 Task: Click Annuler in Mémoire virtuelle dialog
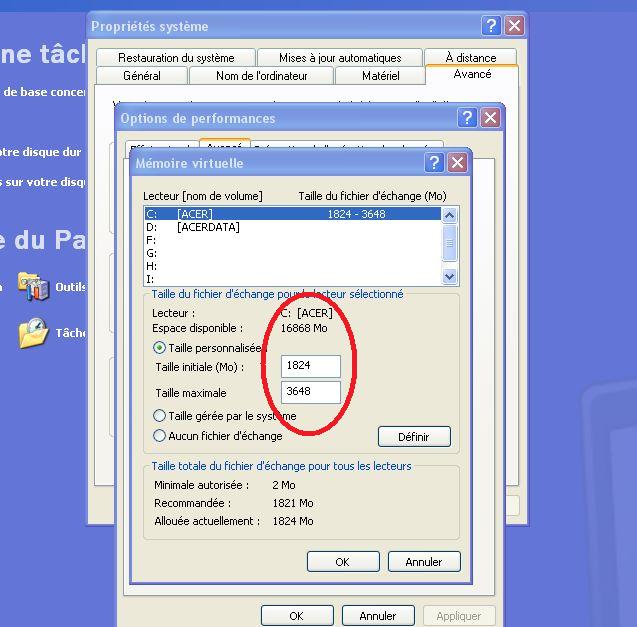point(424,562)
